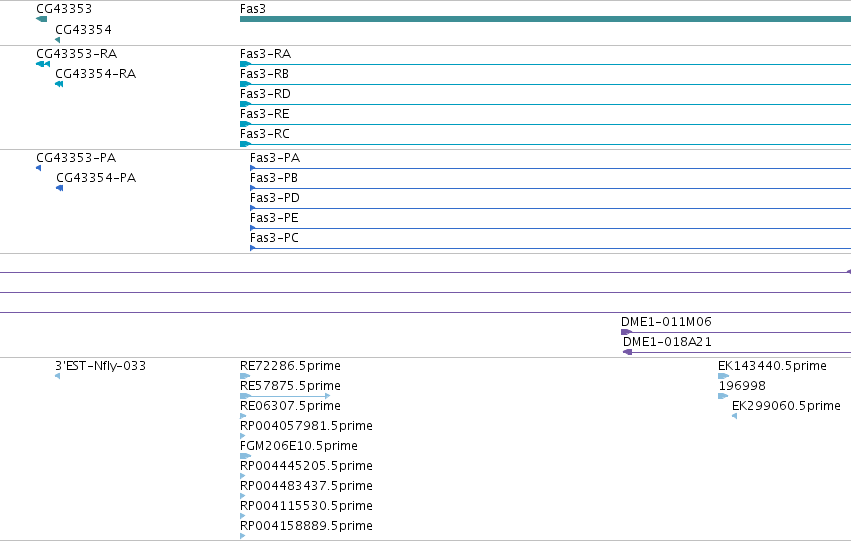Viewport: 851px width, 541px height.
Task: Click the Fas3-PD protein label
Action: coord(275,198)
